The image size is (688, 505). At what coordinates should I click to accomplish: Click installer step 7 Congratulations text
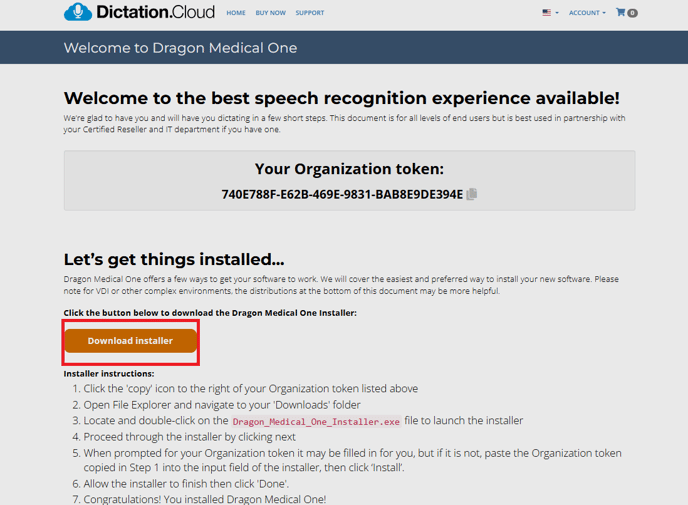[204, 498]
